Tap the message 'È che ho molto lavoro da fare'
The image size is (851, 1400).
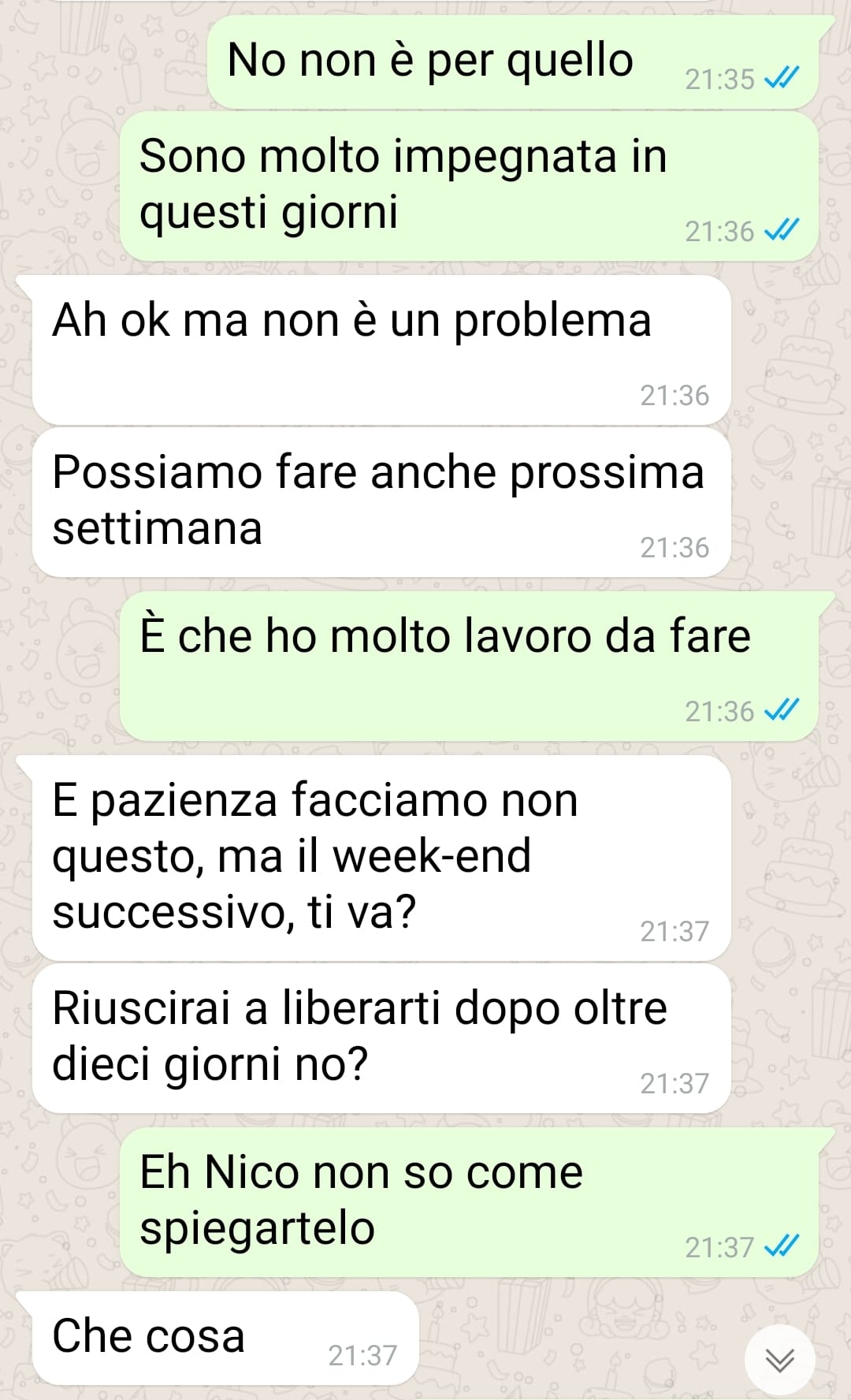pos(469,666)
